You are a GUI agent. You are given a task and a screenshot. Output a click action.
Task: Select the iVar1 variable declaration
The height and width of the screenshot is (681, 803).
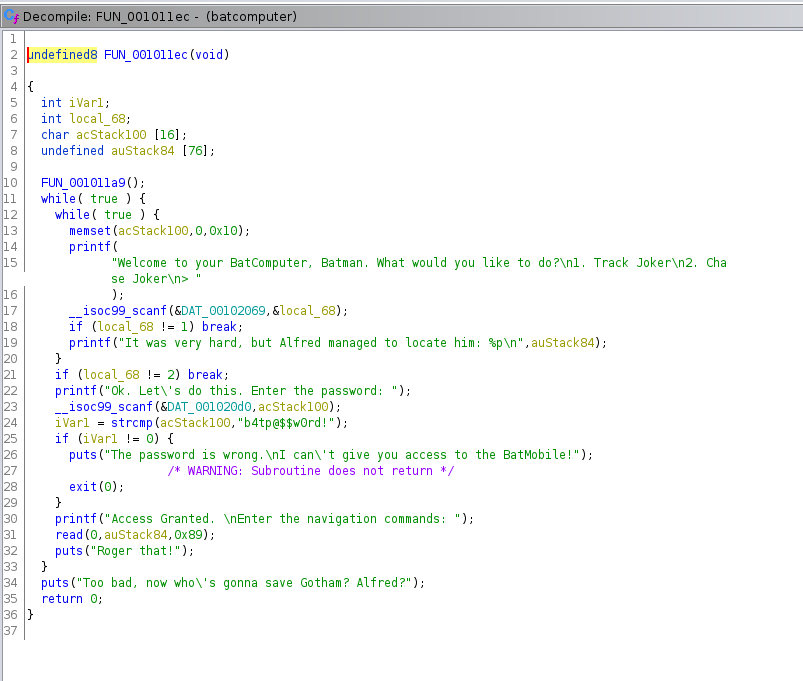tap(89, 102)
